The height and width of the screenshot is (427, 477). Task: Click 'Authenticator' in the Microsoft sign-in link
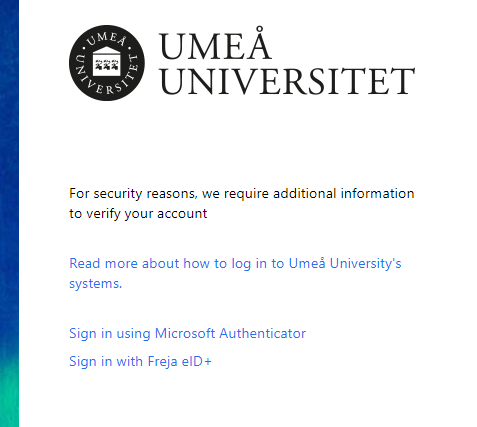(263, 333)
